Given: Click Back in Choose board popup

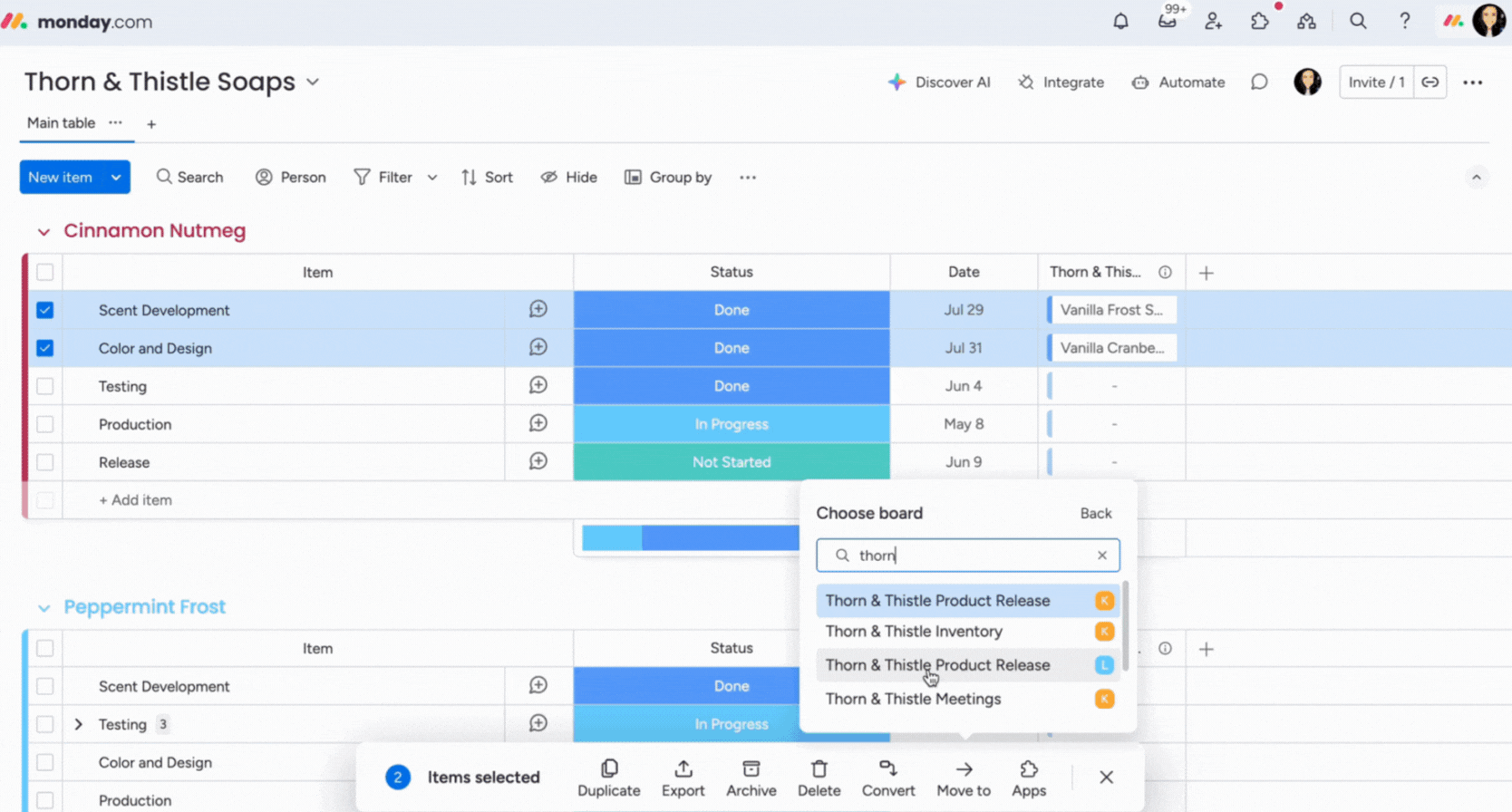Looking at the screenshot, I should coord(1095,513).
